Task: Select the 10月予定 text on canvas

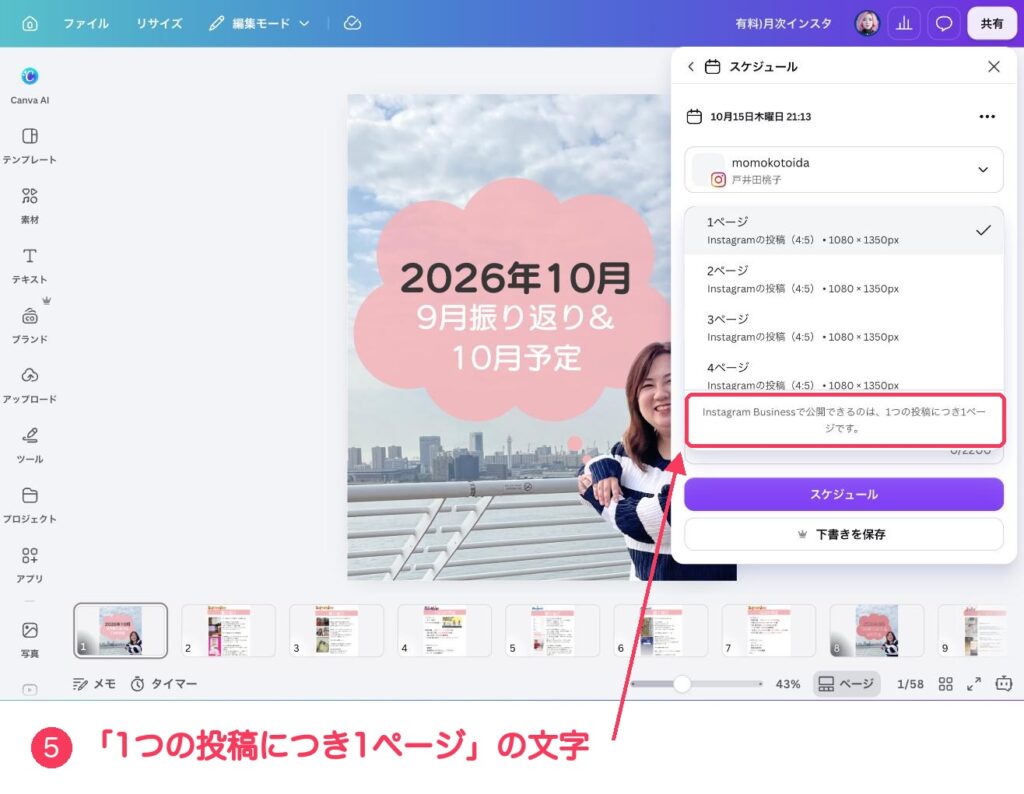Action: click(x=516, y=358)
